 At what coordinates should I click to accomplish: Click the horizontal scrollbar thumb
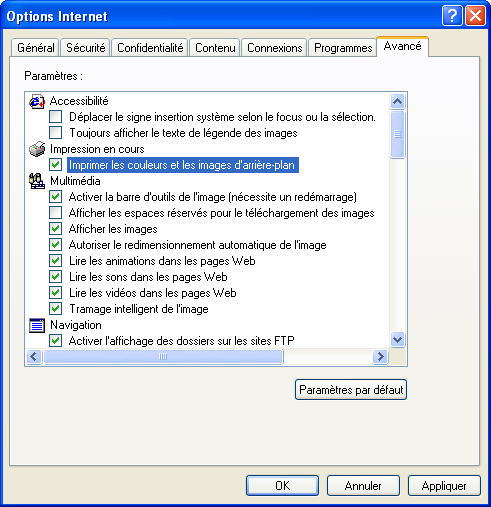tap(163, 357)
